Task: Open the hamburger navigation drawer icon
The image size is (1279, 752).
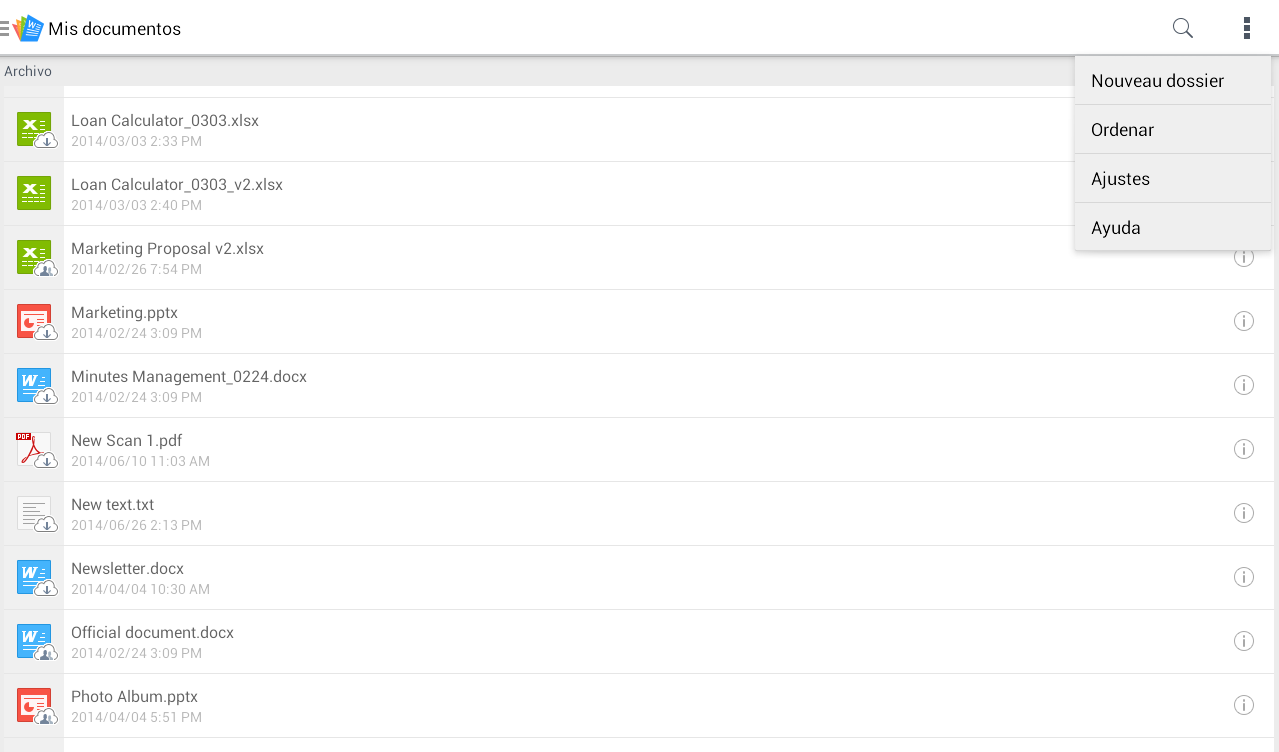Action: tap(5, 28)
